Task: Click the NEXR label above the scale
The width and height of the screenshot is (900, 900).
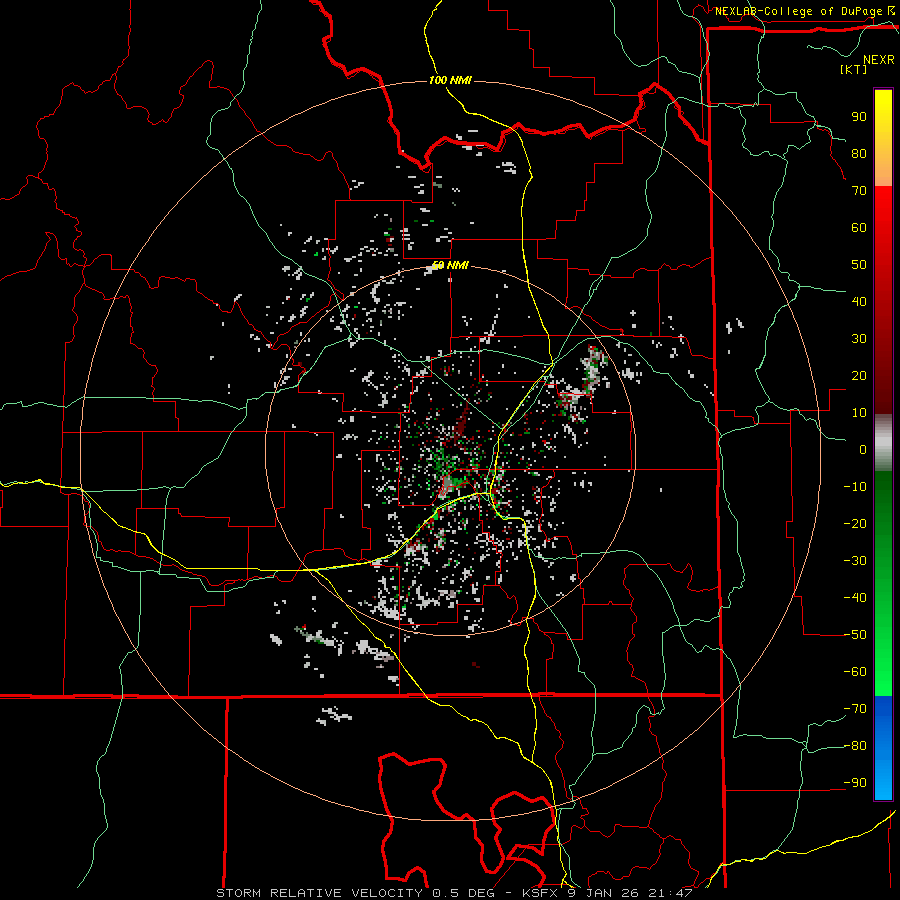Action: coord(878,60)
